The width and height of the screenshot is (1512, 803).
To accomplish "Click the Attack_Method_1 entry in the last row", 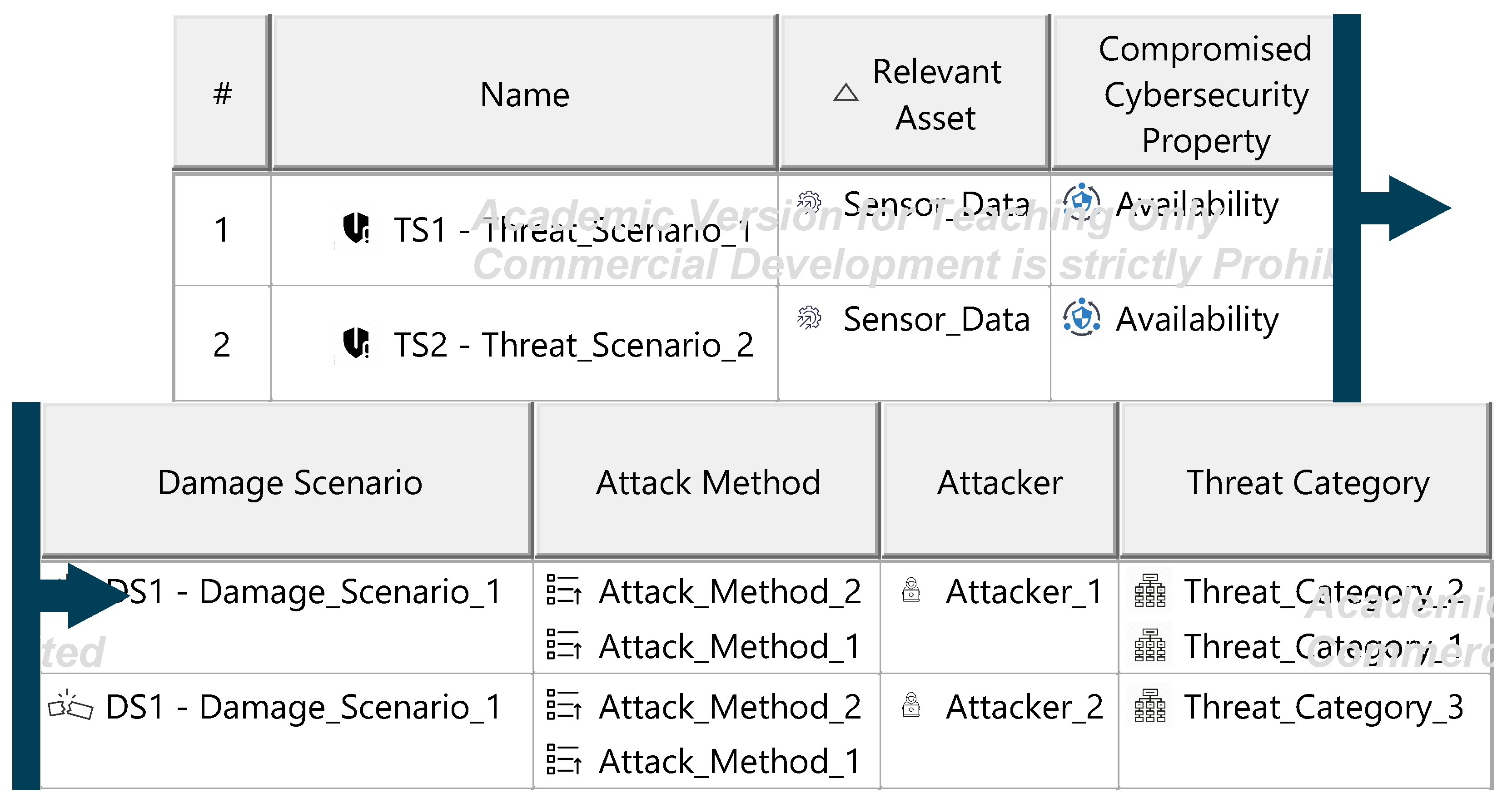I will pos(730,761).
